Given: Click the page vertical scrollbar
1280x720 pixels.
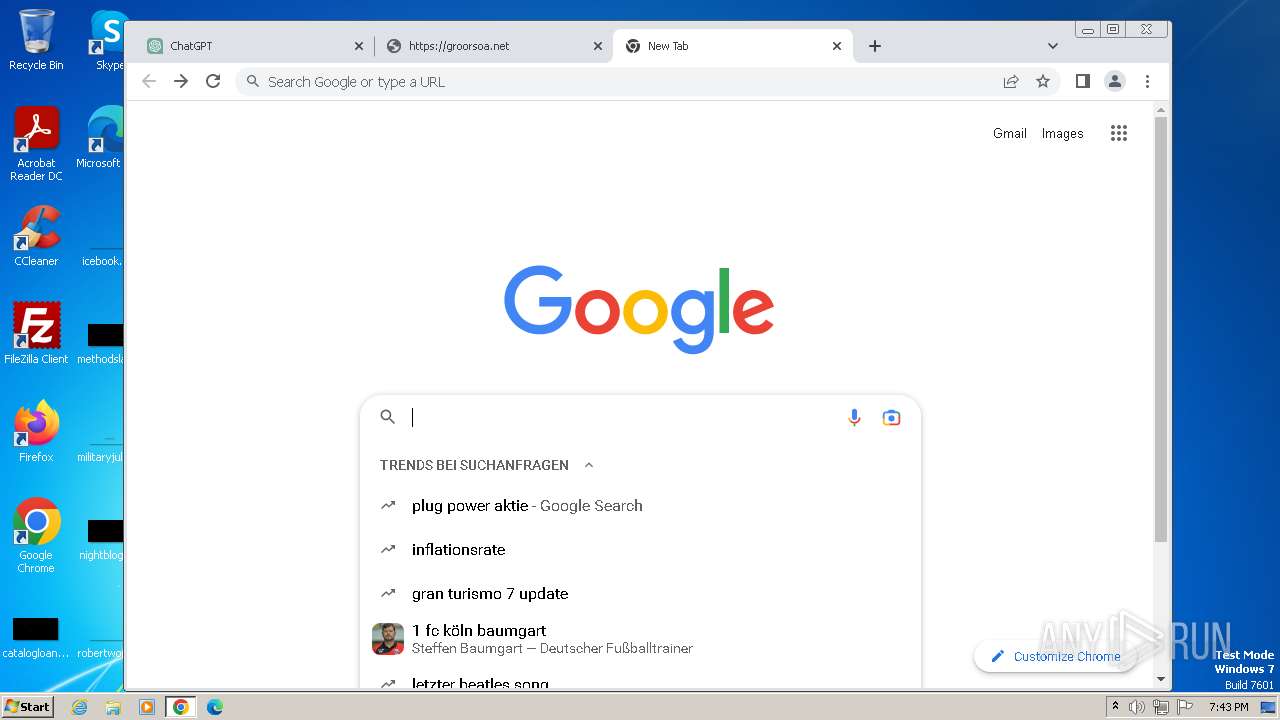Looking at the screenshot, I should [x=1161, y=330].
